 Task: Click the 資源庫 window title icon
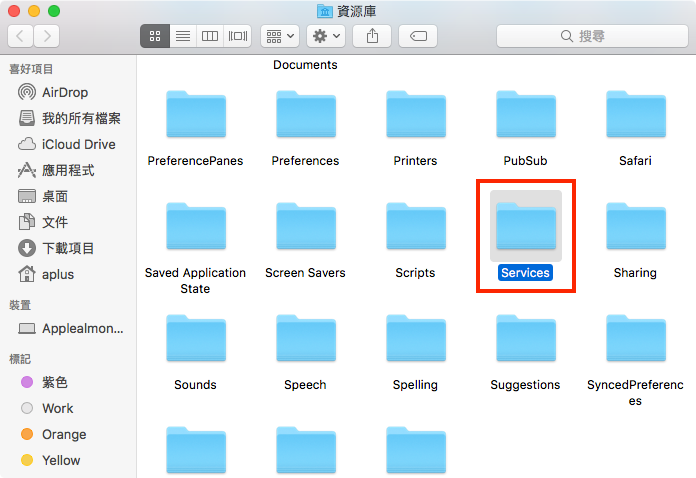325,11
